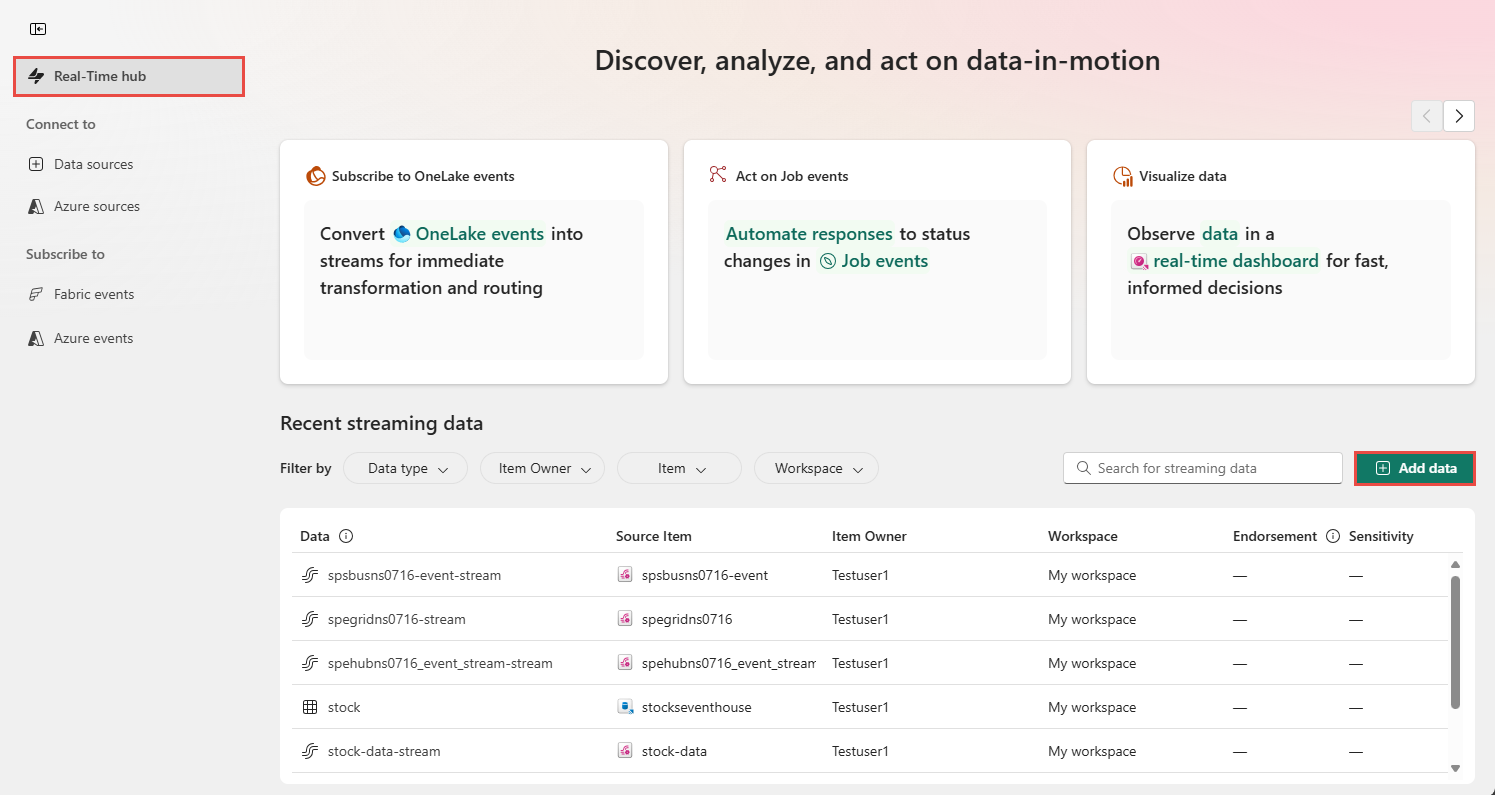
Task: Open the Workspace filter dropdown
Action: click(x=816, y=468)
